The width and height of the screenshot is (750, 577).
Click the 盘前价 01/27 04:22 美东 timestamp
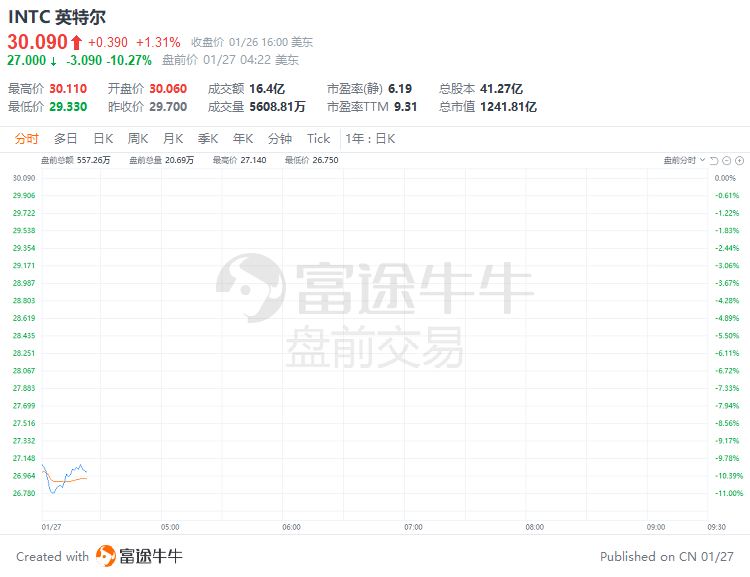(231, 60)
